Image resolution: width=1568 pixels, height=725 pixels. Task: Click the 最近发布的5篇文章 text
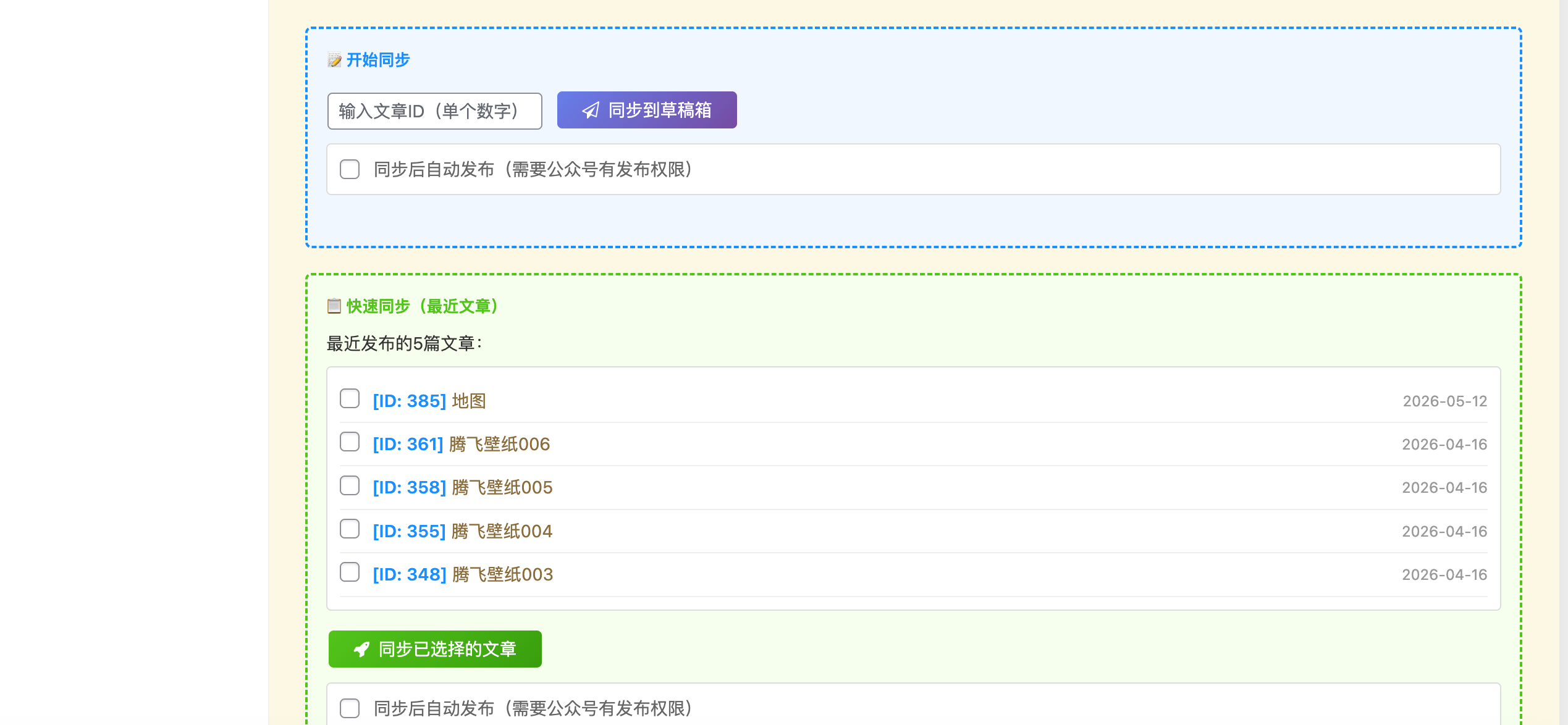(x=404, y=343)
